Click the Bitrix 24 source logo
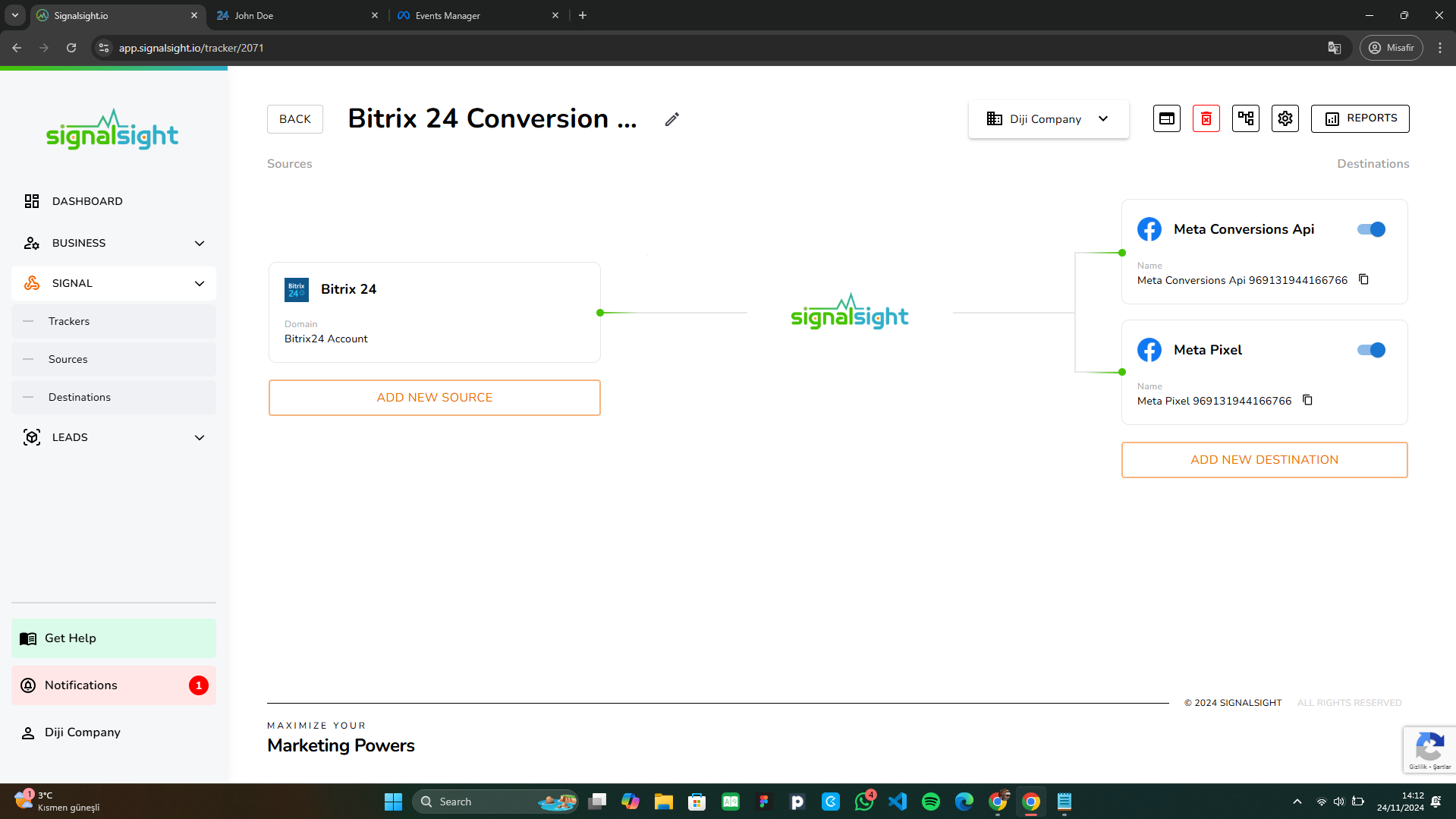The image size is (1456, 819). point(296,289)
